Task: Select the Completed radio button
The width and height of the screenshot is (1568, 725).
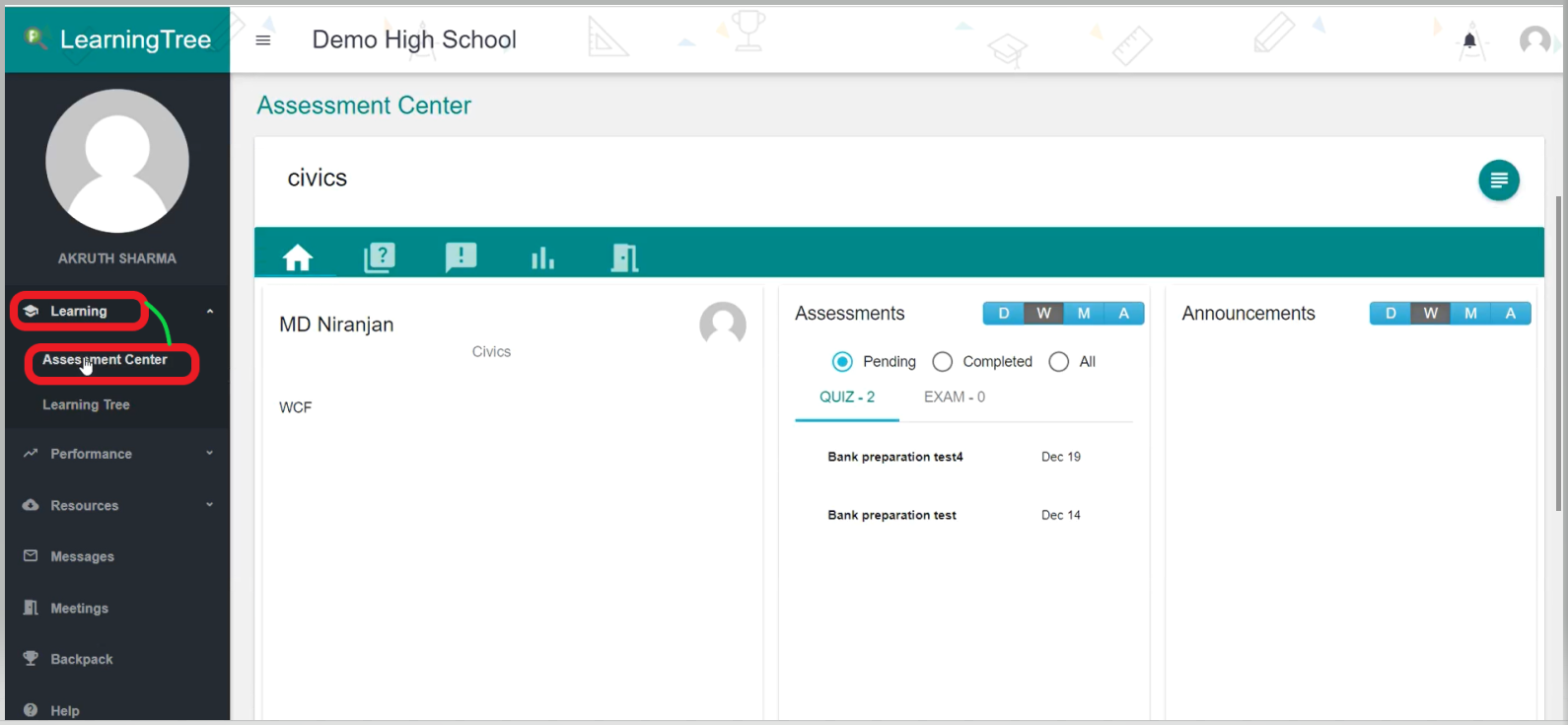Action: (943, 362)
